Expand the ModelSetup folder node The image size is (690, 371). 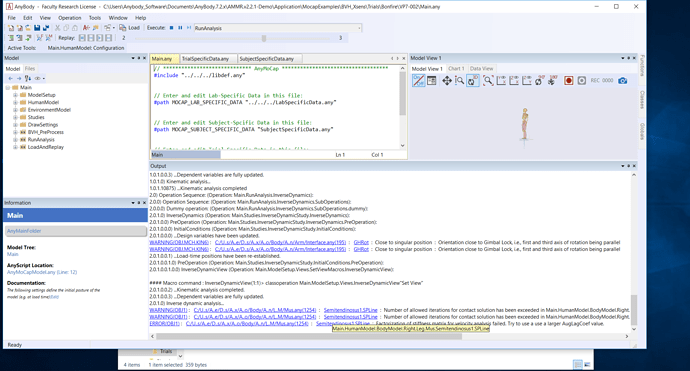point(15,95)
